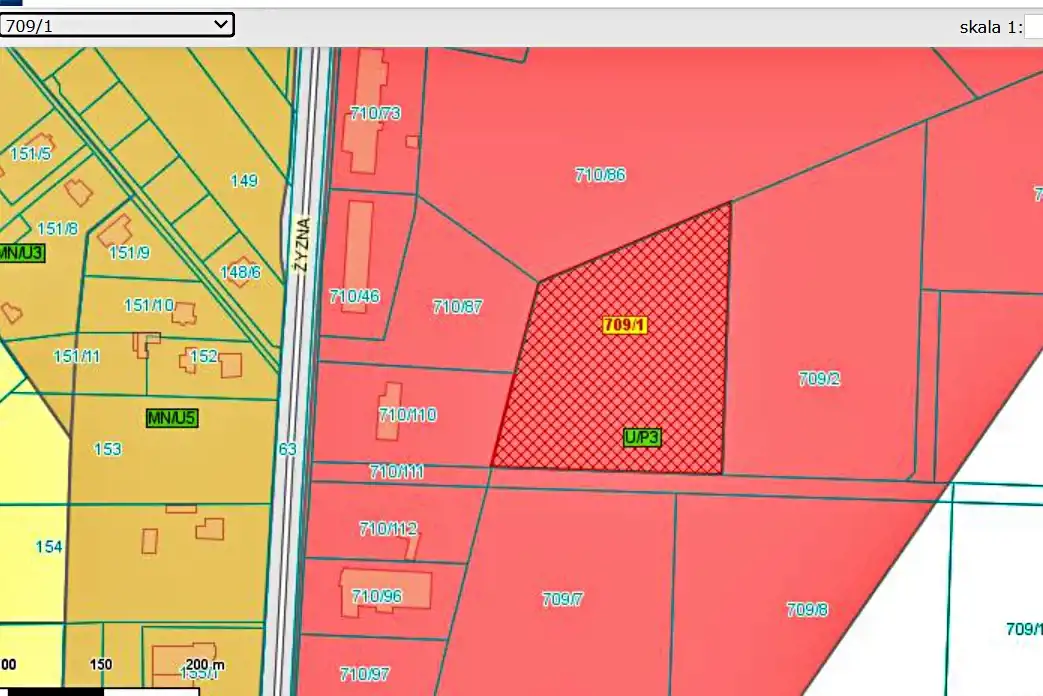Image resolution: width=1043 pixels, height=696 pixels.
Task: Select the building on parcel 710/96
Action: pos(385,588)
